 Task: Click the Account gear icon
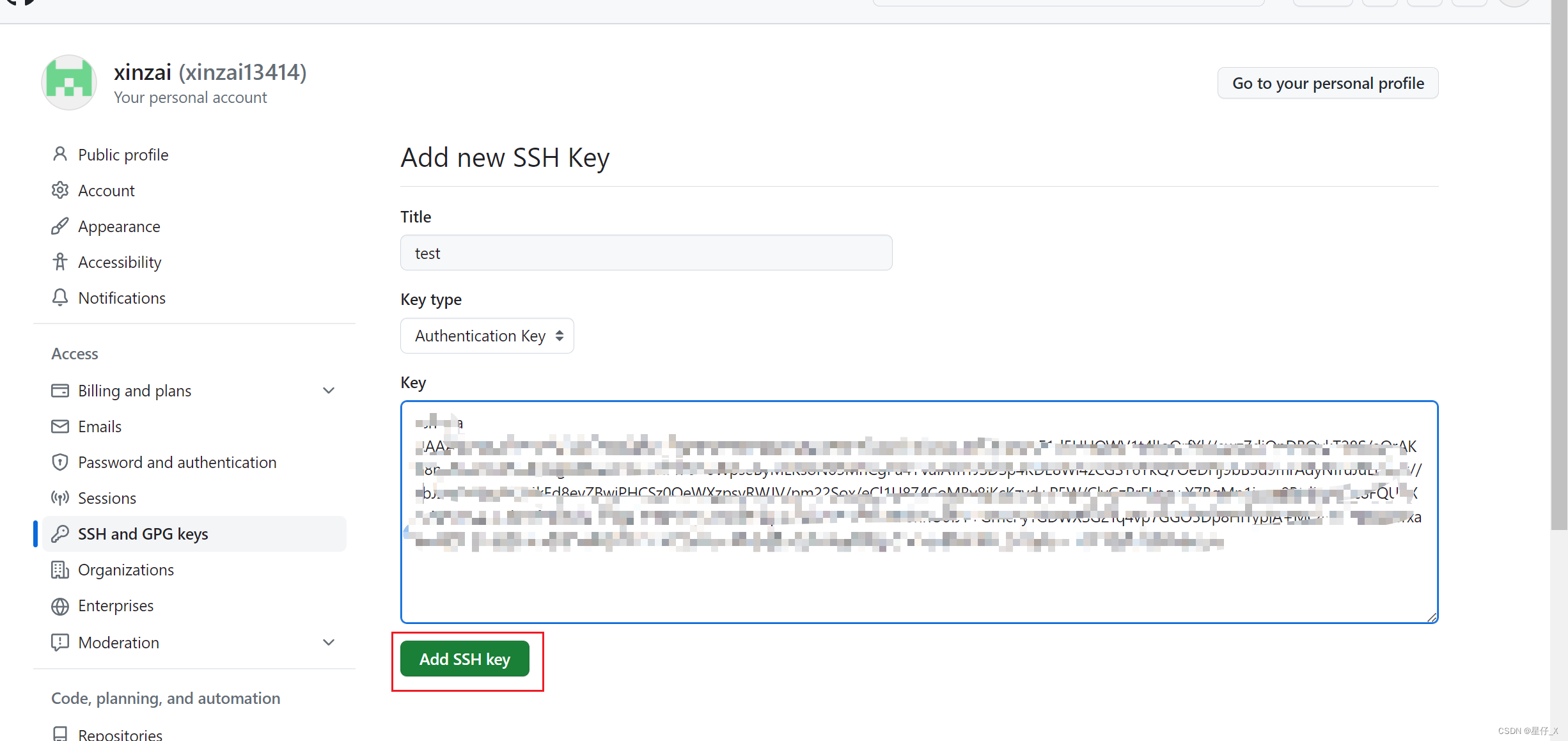[60, 191]
